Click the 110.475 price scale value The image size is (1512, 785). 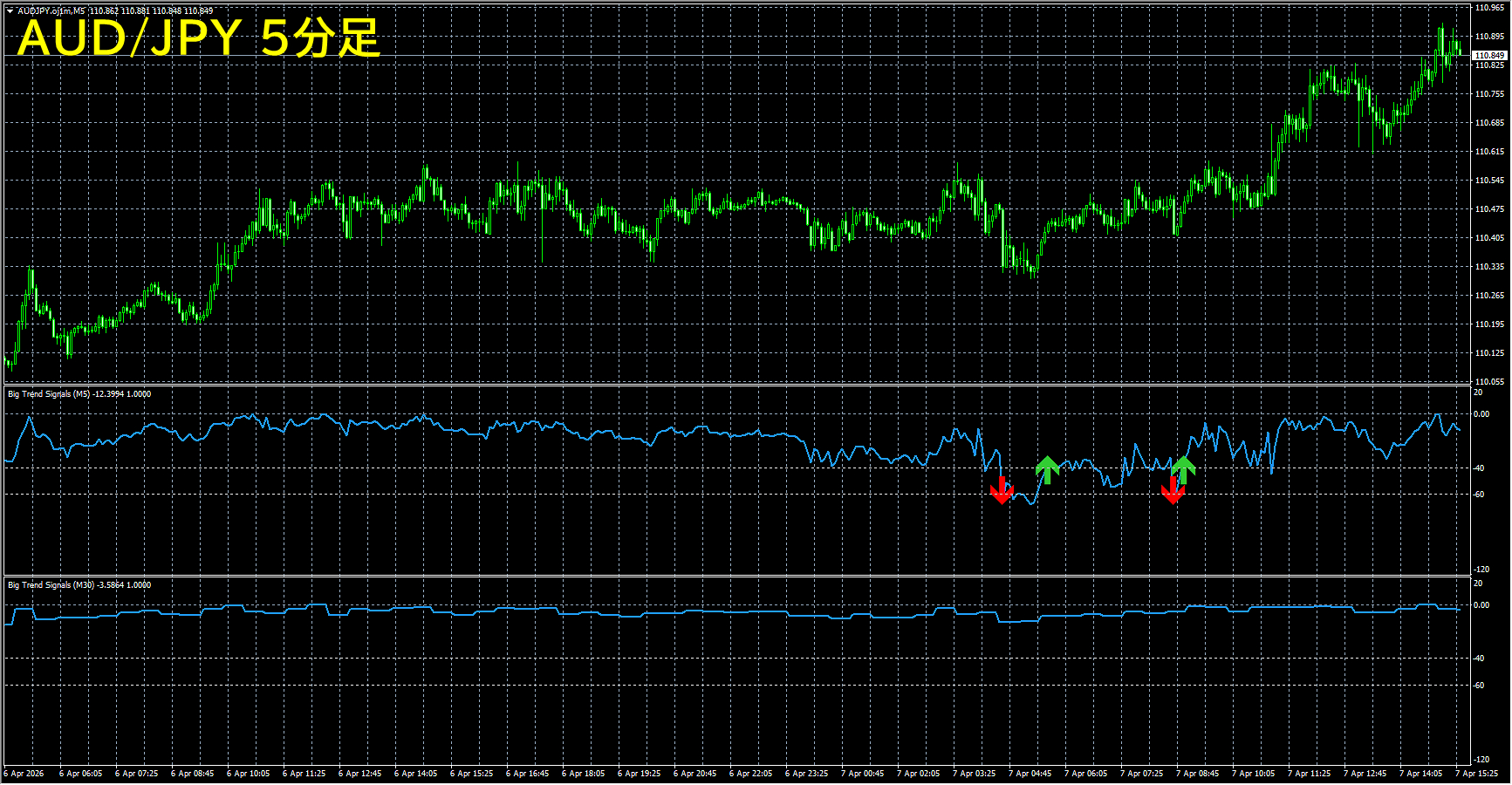(x=1489, y=209)
